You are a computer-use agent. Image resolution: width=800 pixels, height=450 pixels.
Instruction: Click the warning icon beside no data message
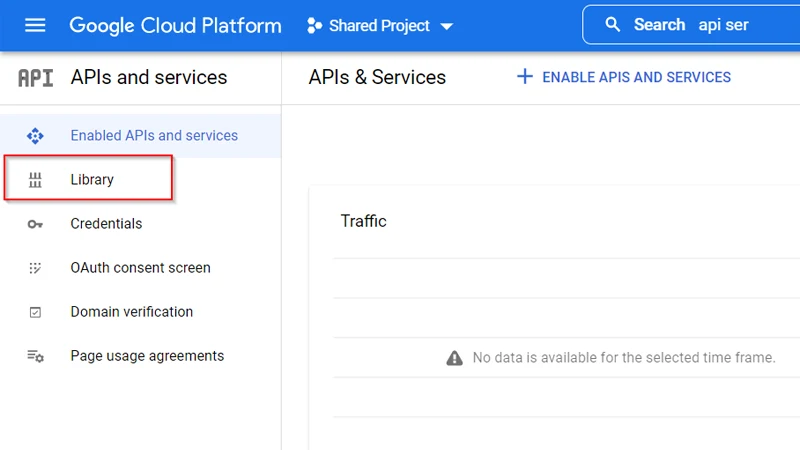point(454,358)
